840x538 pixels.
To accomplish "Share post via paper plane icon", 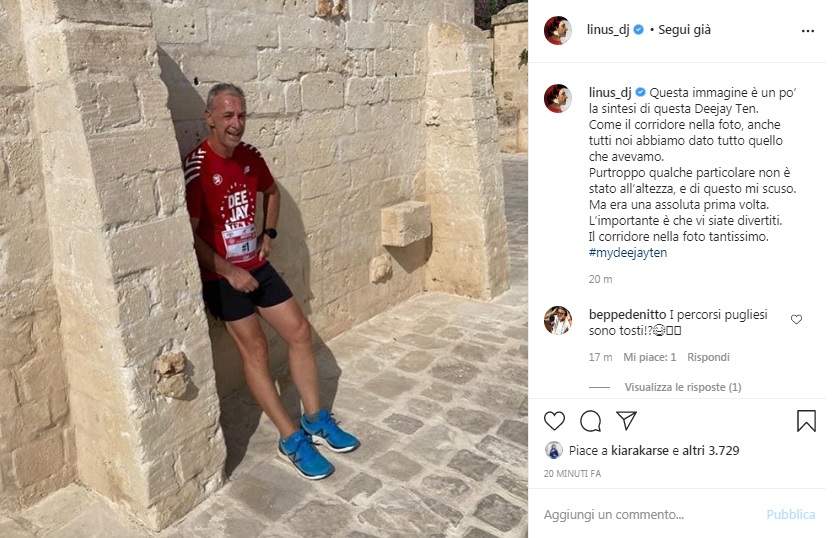I will pos(626,421).
